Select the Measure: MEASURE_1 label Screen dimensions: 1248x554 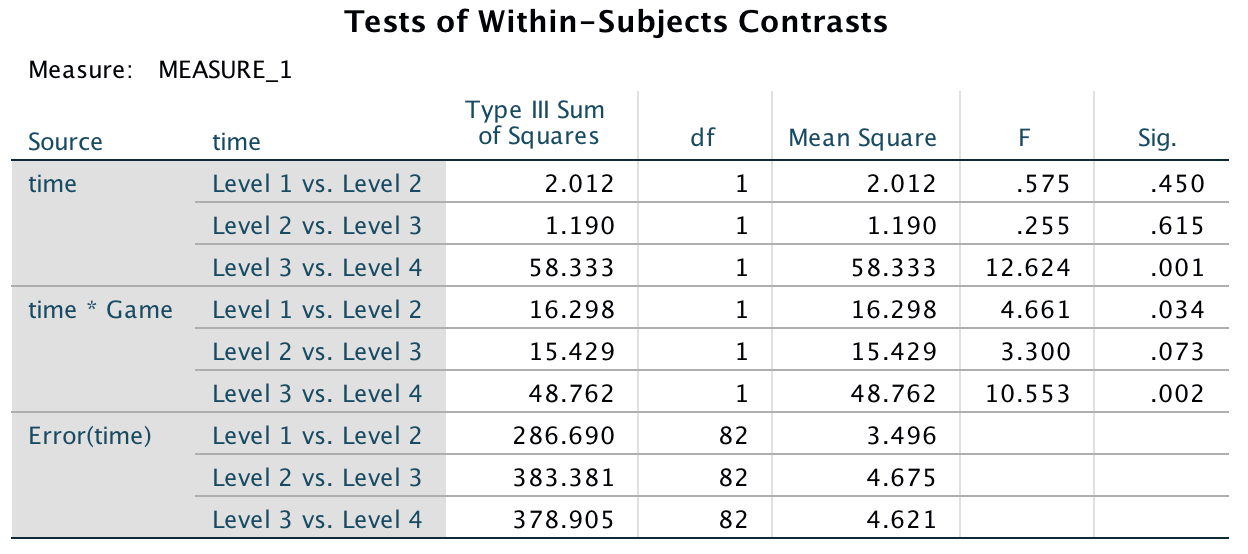160,71
